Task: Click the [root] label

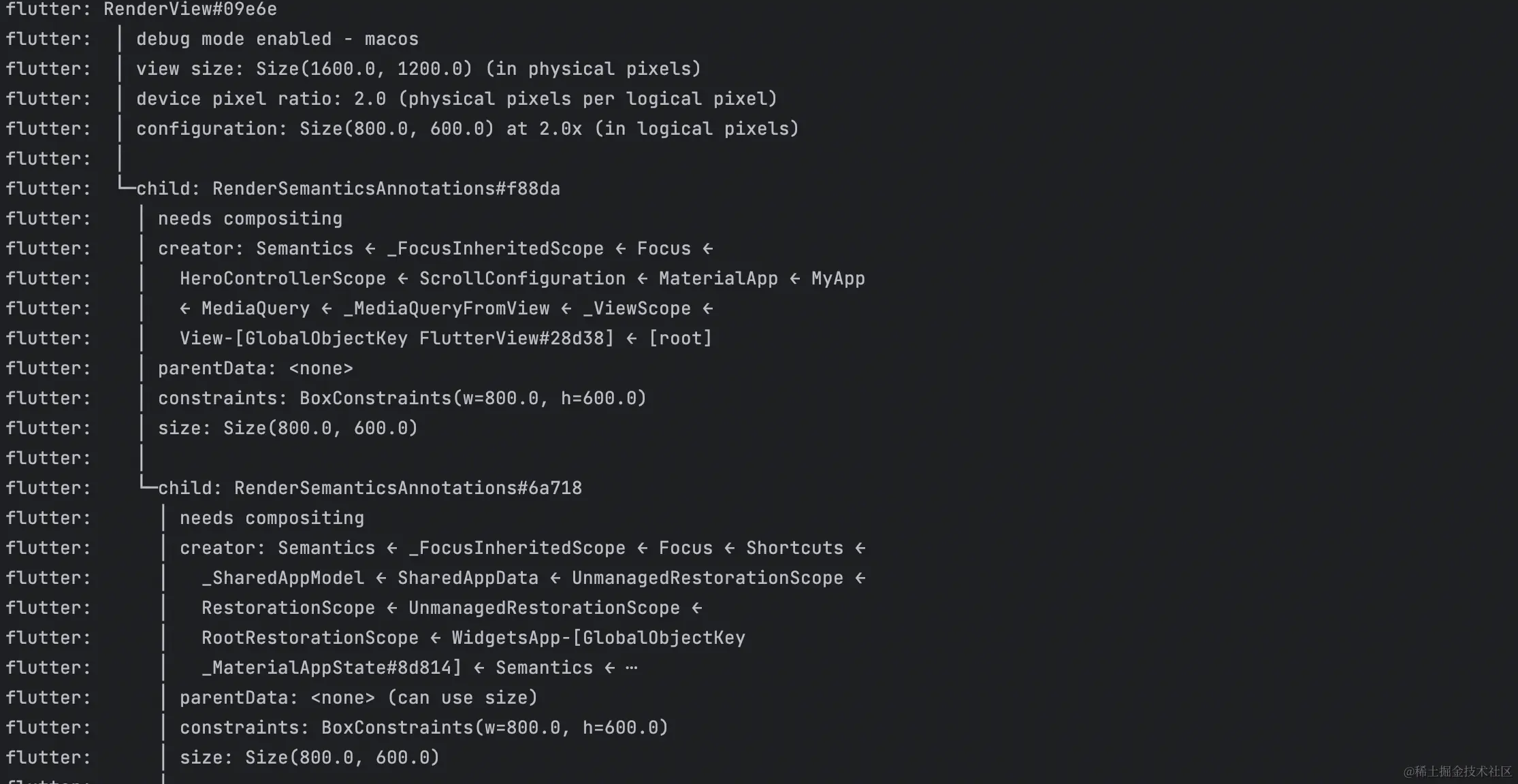Action: 680,338
